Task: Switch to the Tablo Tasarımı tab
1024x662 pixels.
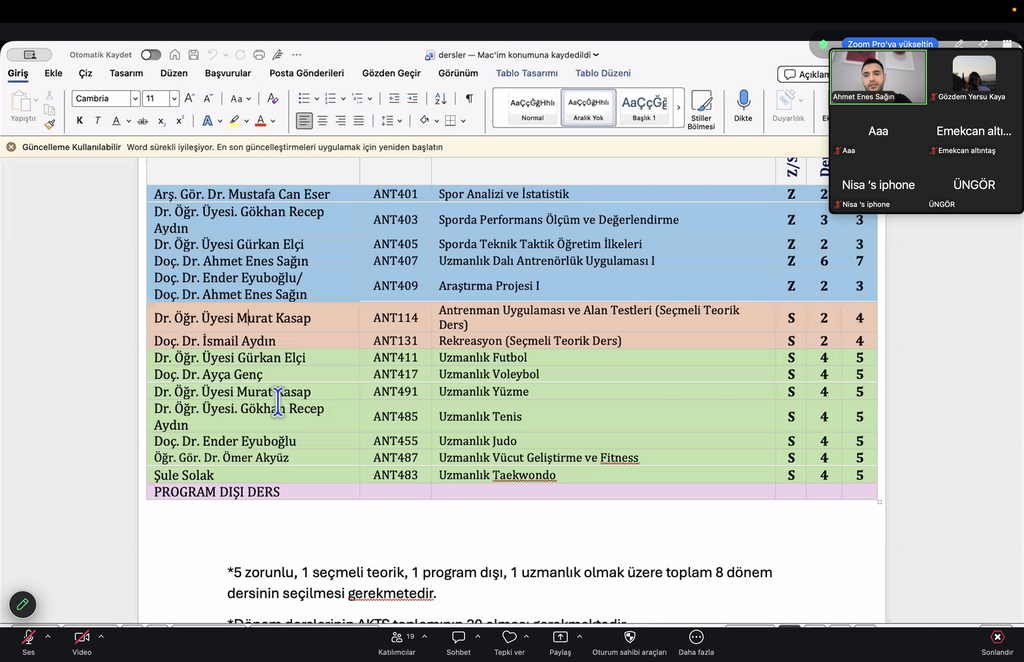Action: 526,73
